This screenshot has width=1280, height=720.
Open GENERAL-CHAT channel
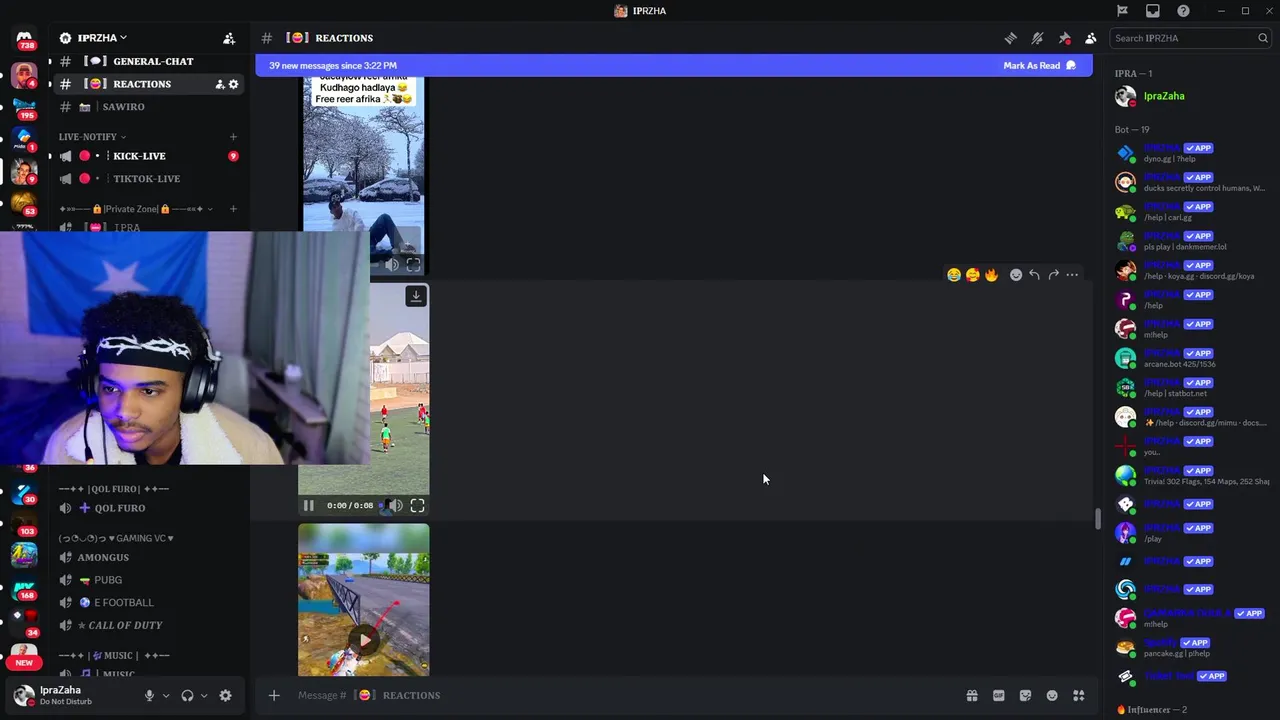(148, 62)
